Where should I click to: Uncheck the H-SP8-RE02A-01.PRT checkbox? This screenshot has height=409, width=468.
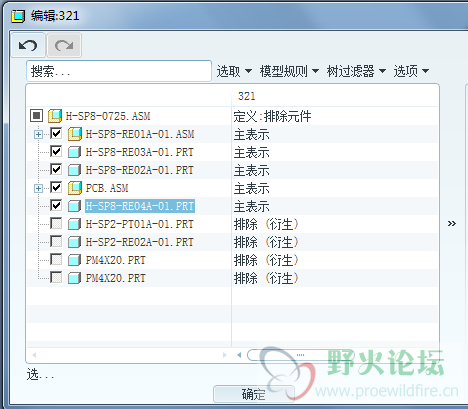(56, 169)
